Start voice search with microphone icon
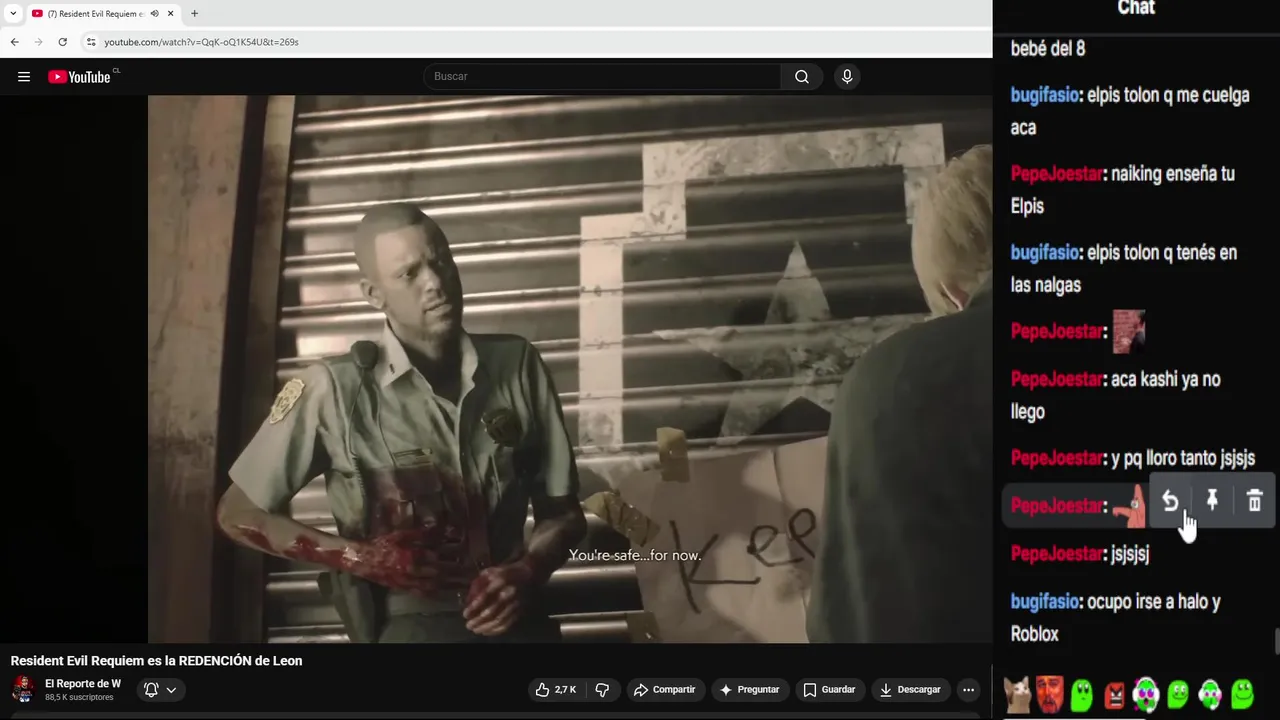Image resolution: width=1280 pixels, height=720 pixels. 847,77
